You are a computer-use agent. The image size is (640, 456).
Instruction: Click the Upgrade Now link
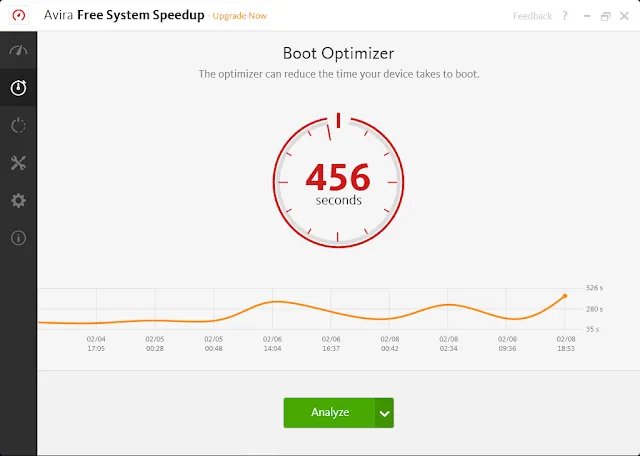tap(239, 16)
